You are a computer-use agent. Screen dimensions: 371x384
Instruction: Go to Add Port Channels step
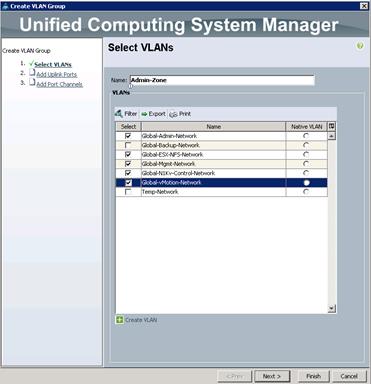(59, 84)
